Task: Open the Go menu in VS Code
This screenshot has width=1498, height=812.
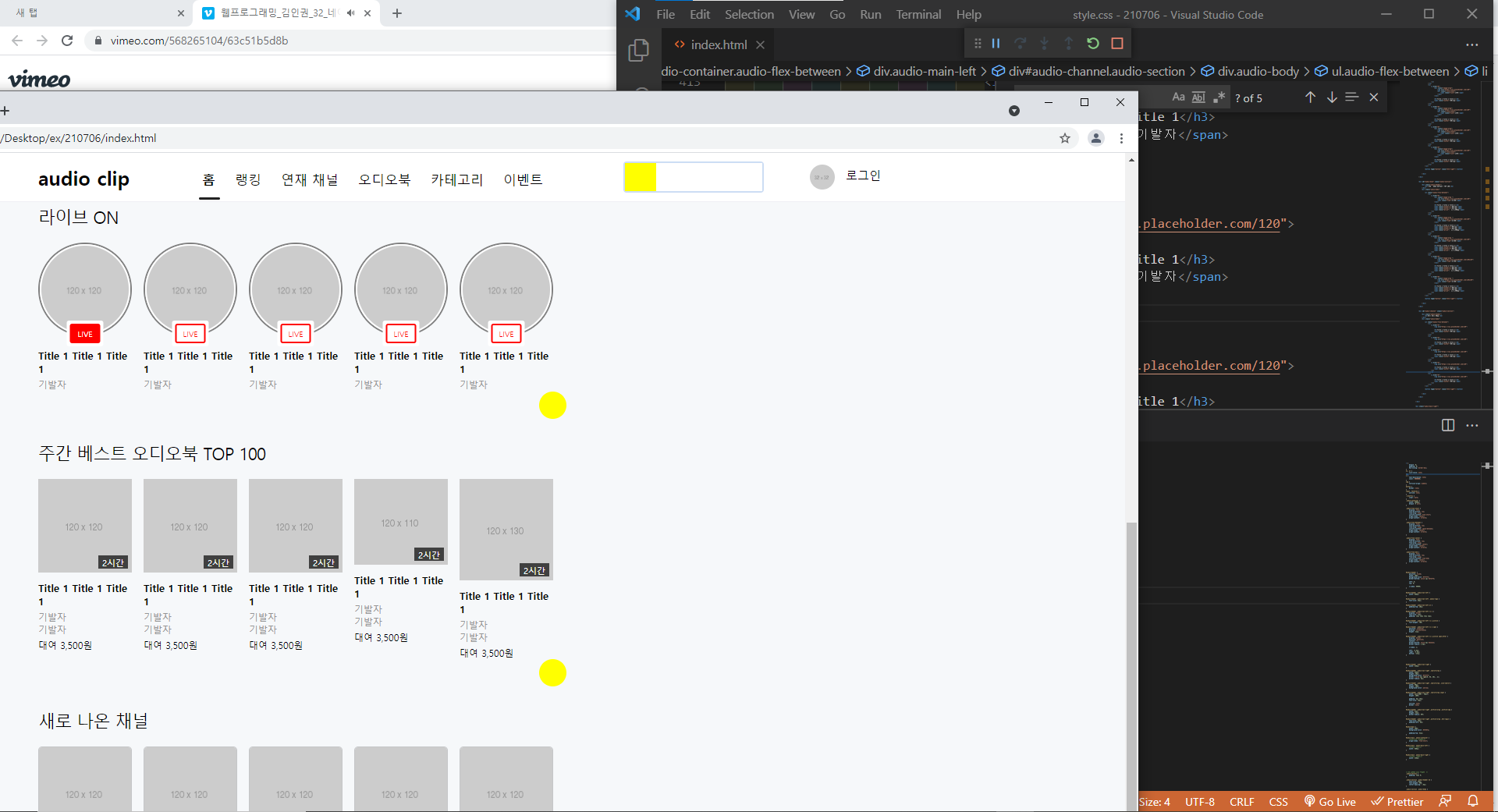Action: click(837, 14)
